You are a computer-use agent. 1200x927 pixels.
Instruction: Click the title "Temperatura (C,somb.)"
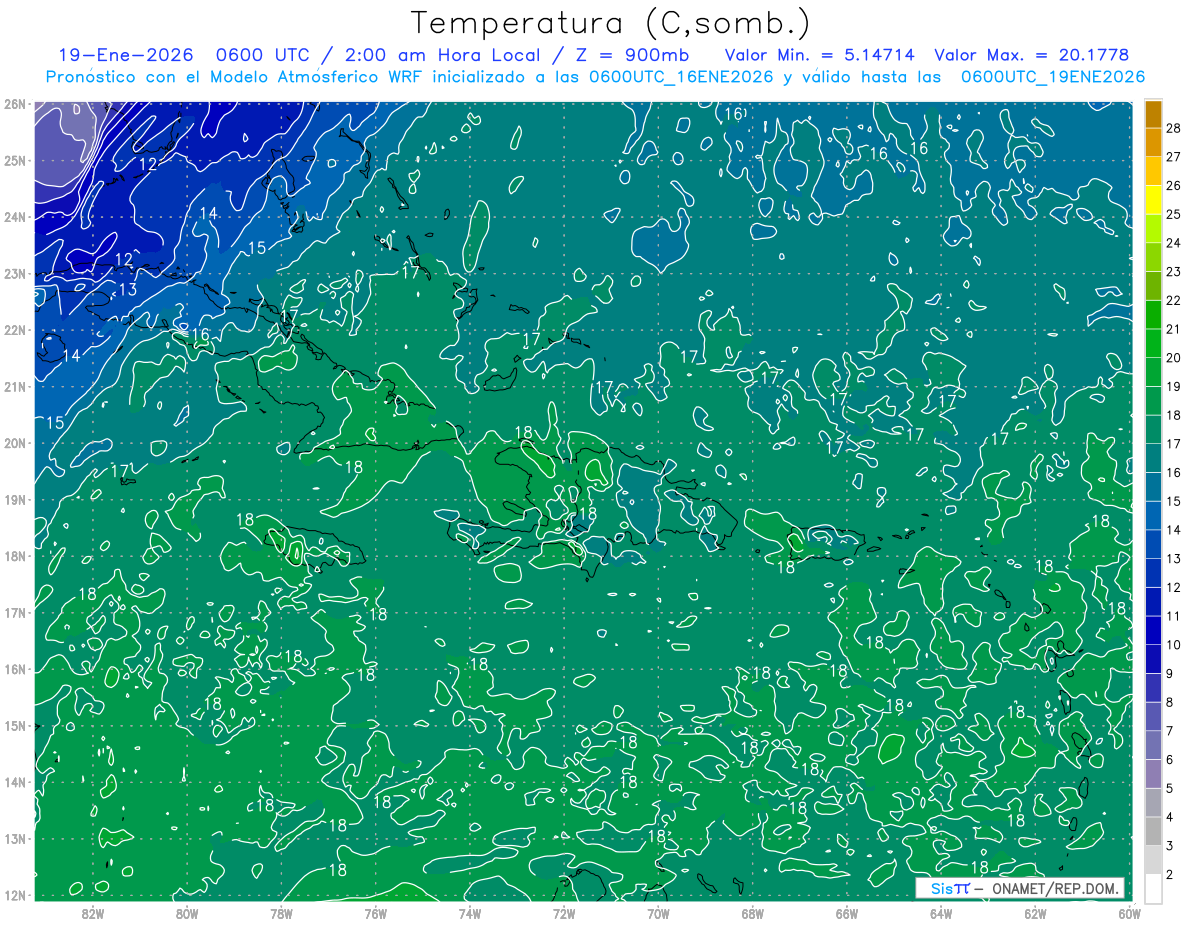coord(610,23)
